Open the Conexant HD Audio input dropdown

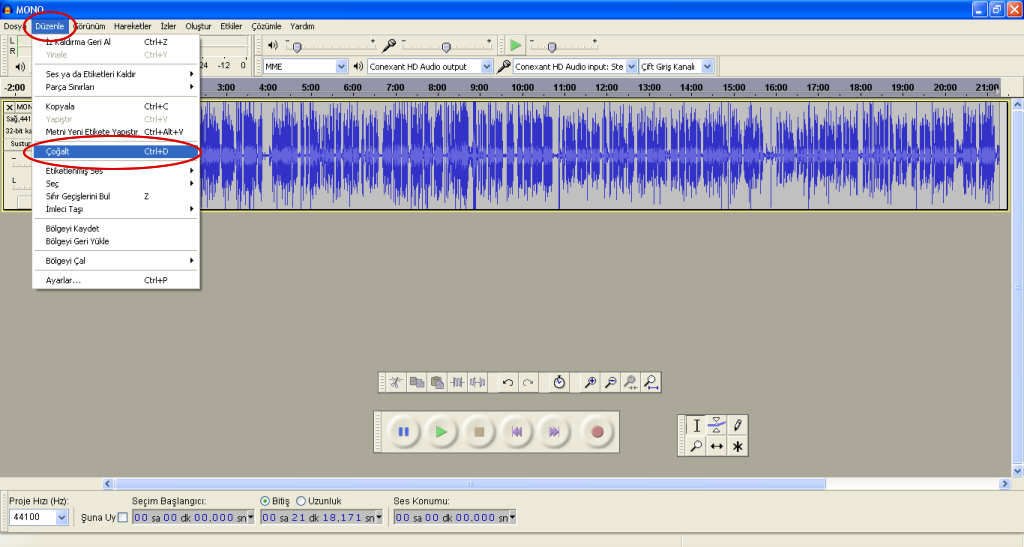tap(631, 67)
